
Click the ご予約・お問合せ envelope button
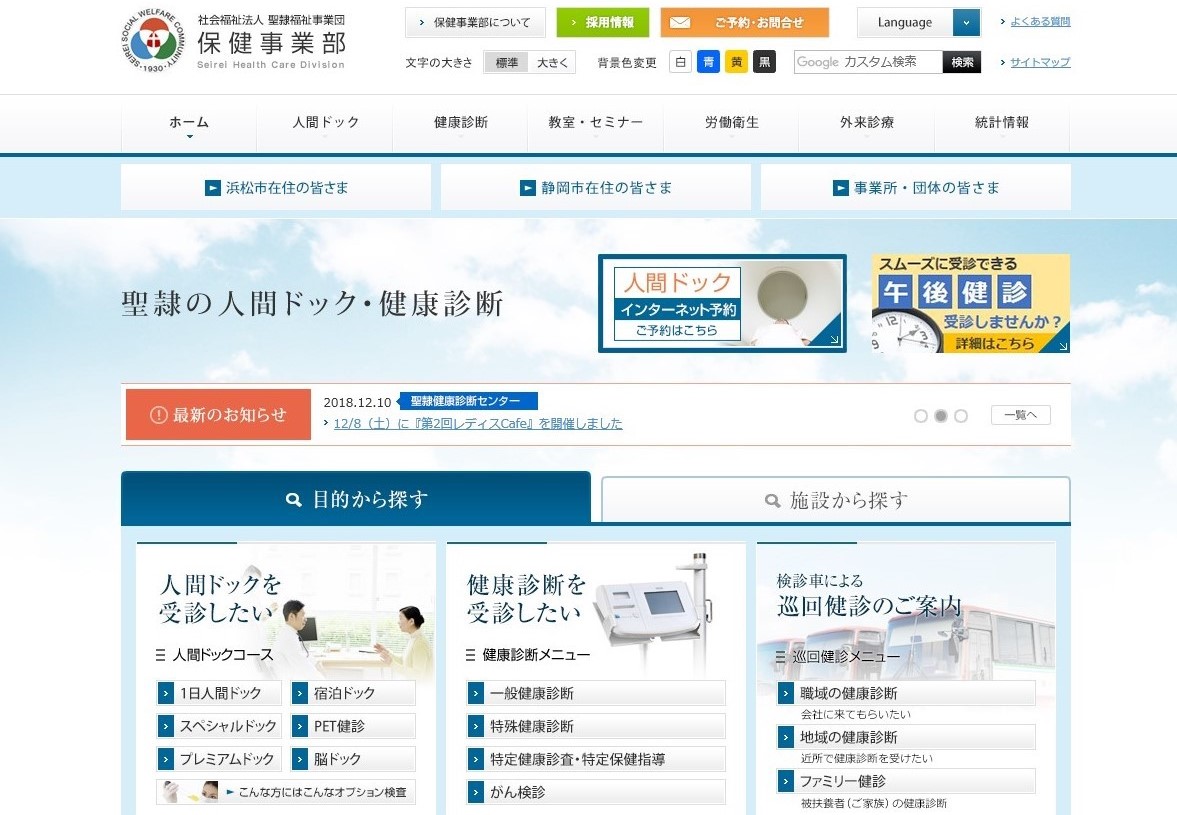[x=745, y=23]
